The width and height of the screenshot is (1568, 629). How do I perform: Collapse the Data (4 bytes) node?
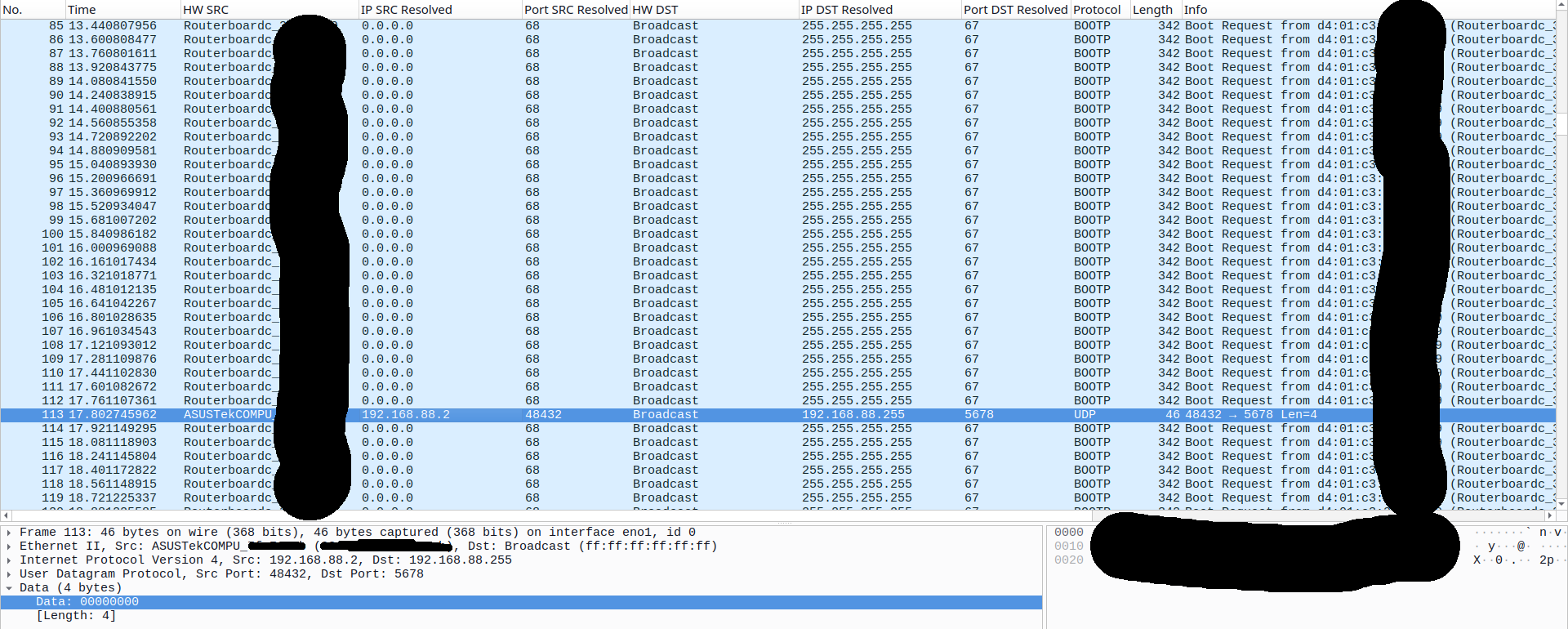(x=8, y=588)
